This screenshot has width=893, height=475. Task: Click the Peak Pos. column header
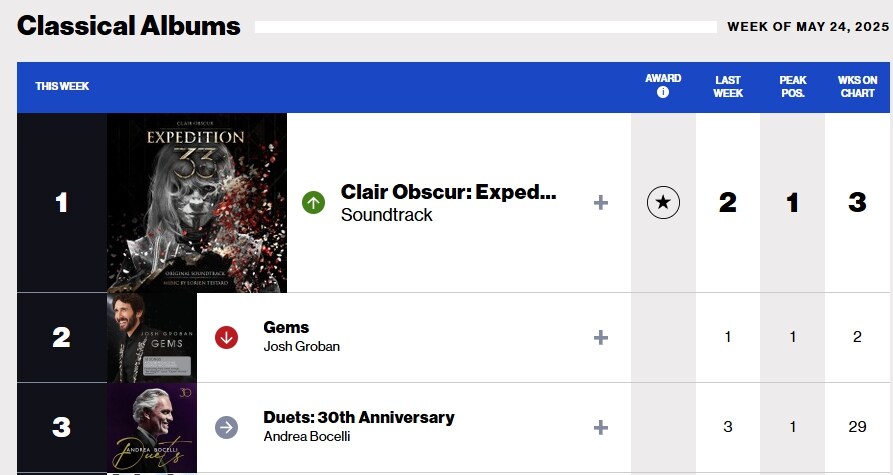pos(793,86)
